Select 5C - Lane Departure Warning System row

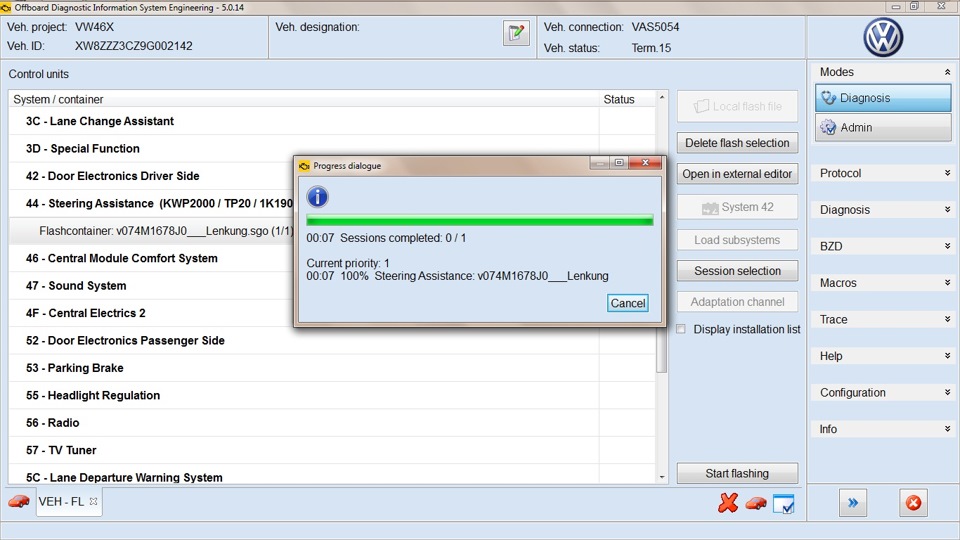click(x=332, y=476)
